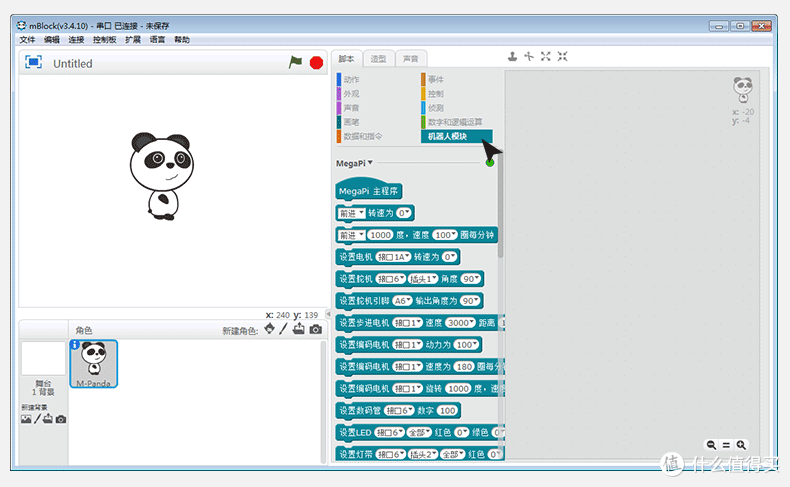790x487 pixels.
Task: Open the 接口1A dropdown in the 设置电机 block
Action: (x=393, y=257)
